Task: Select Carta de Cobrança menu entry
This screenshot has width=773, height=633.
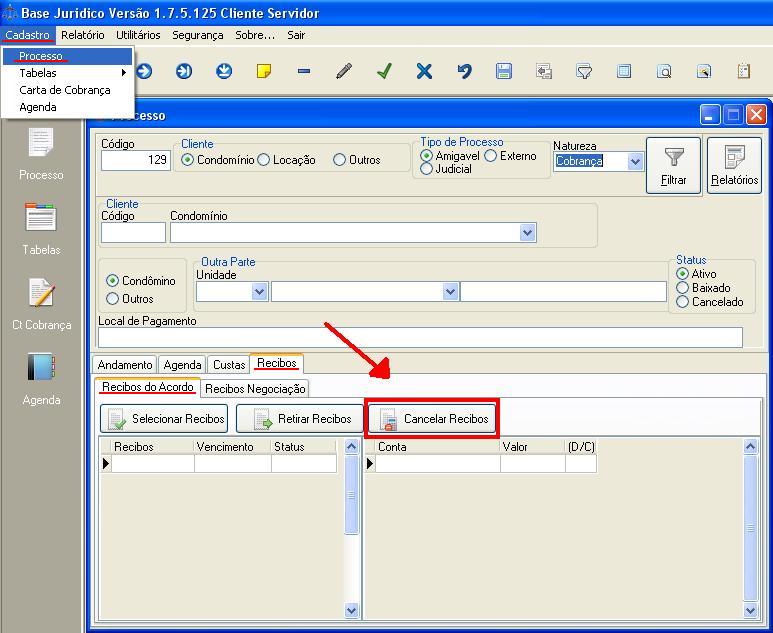Action: tap(64, 90)
